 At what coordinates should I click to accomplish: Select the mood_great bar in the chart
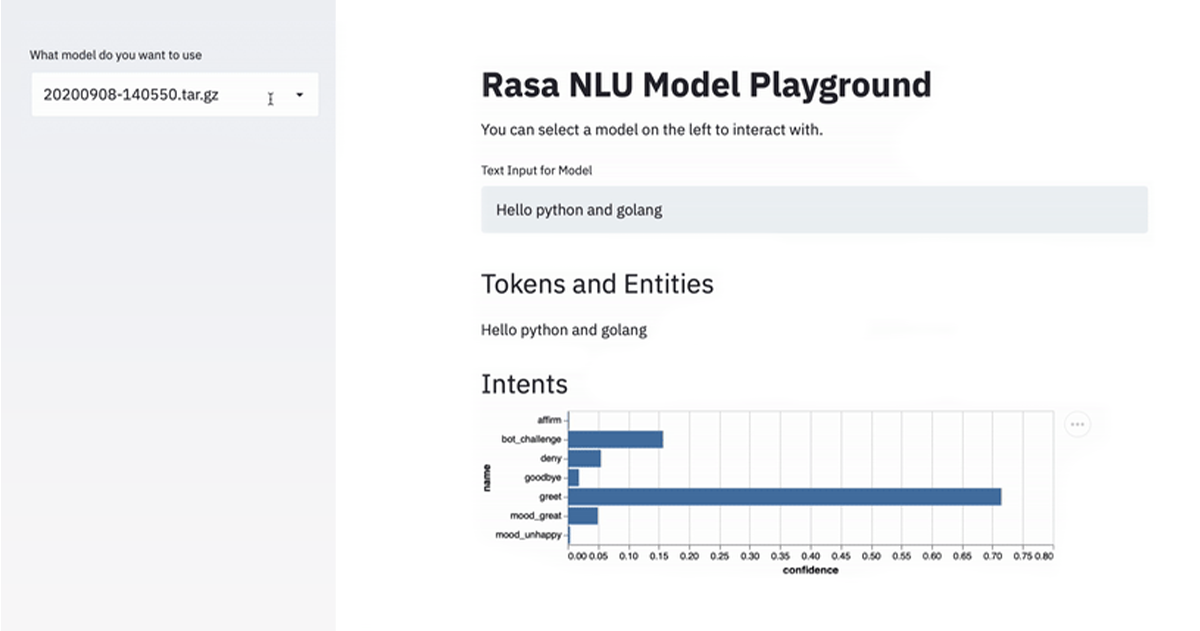tap(583, 516)
